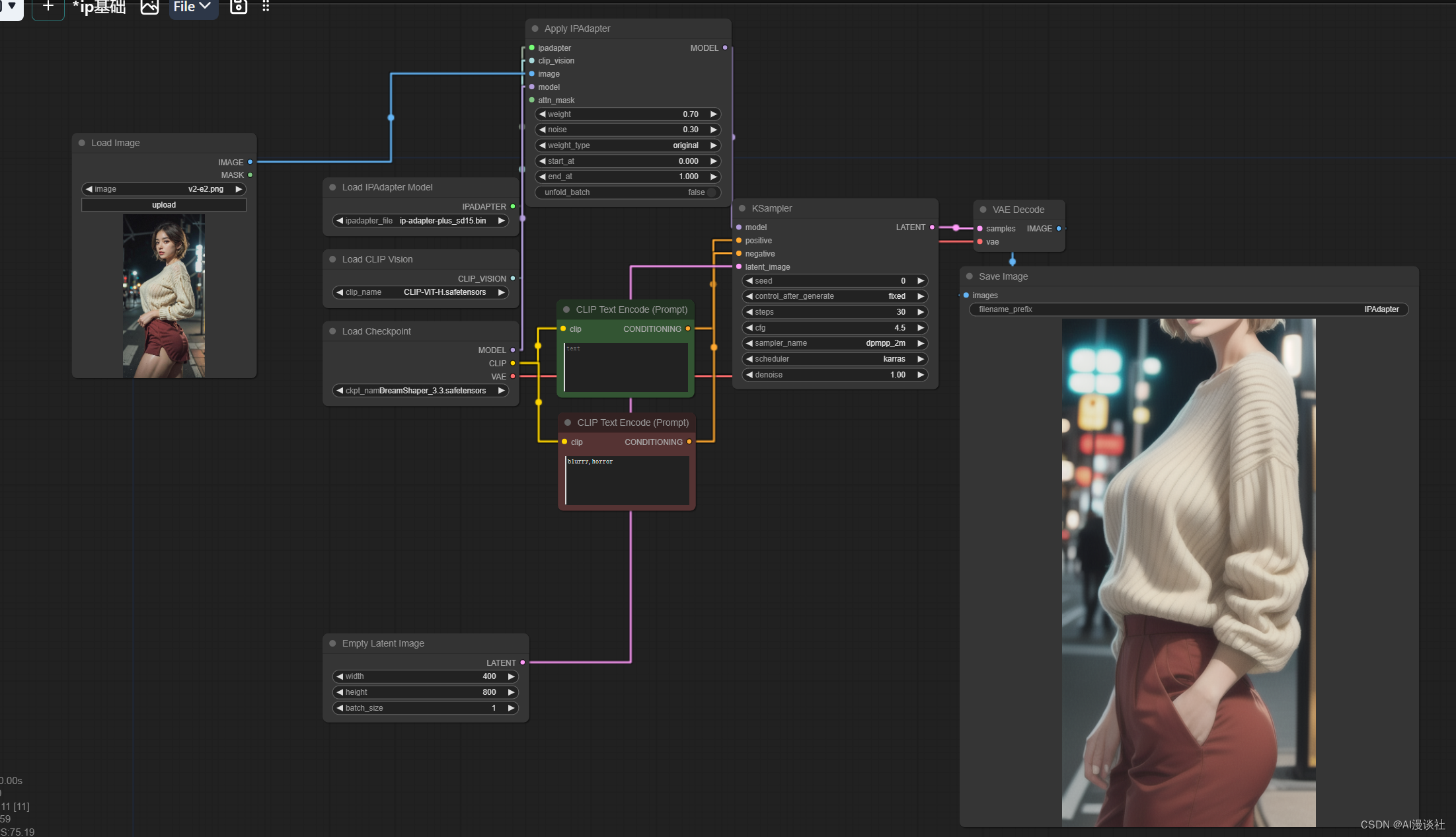Collapse the KSampler node via its dot

[742, 208]
